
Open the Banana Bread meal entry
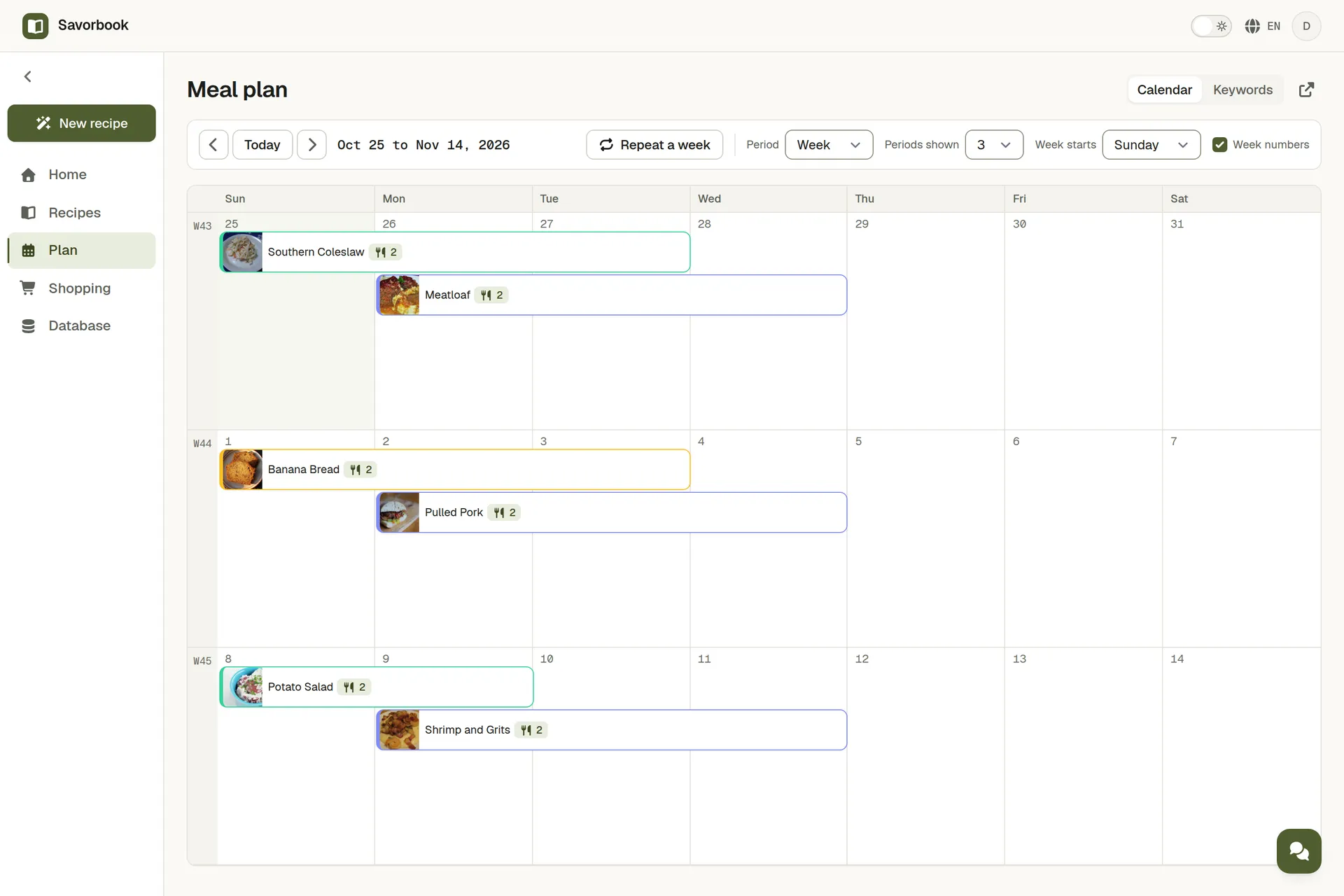455,470
